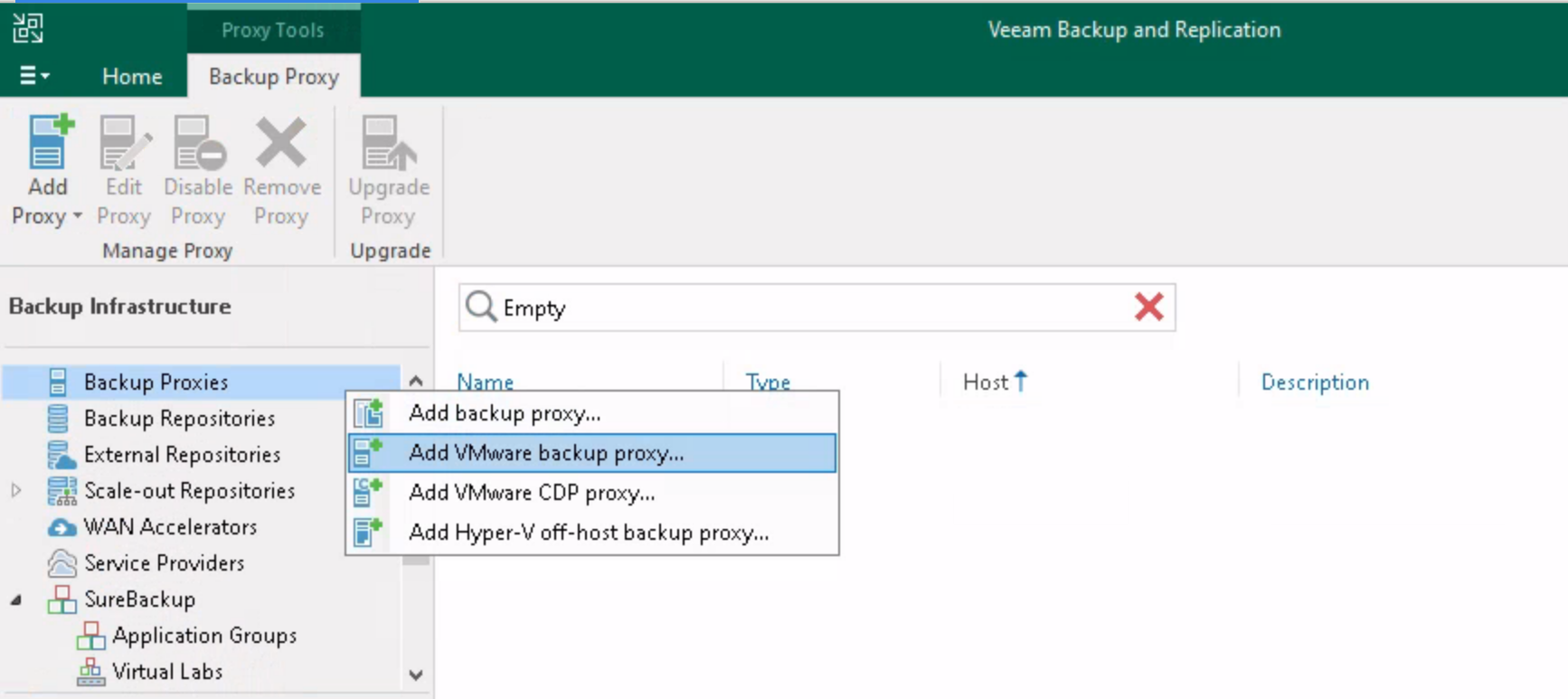1568x699 pixels.
Task: Click the Add VMware CDP proxy menu icon
Action: point(368,493)
